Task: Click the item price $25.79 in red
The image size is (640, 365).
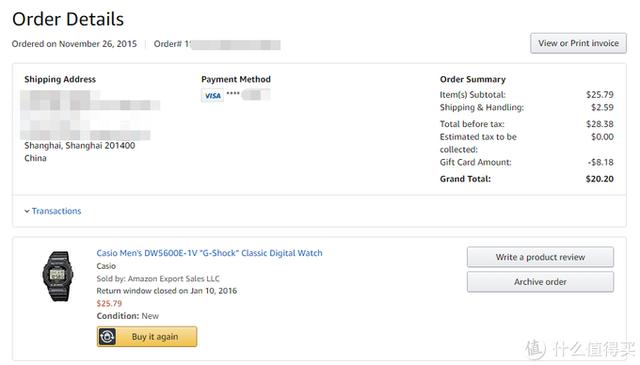Action: click(109, 303)
